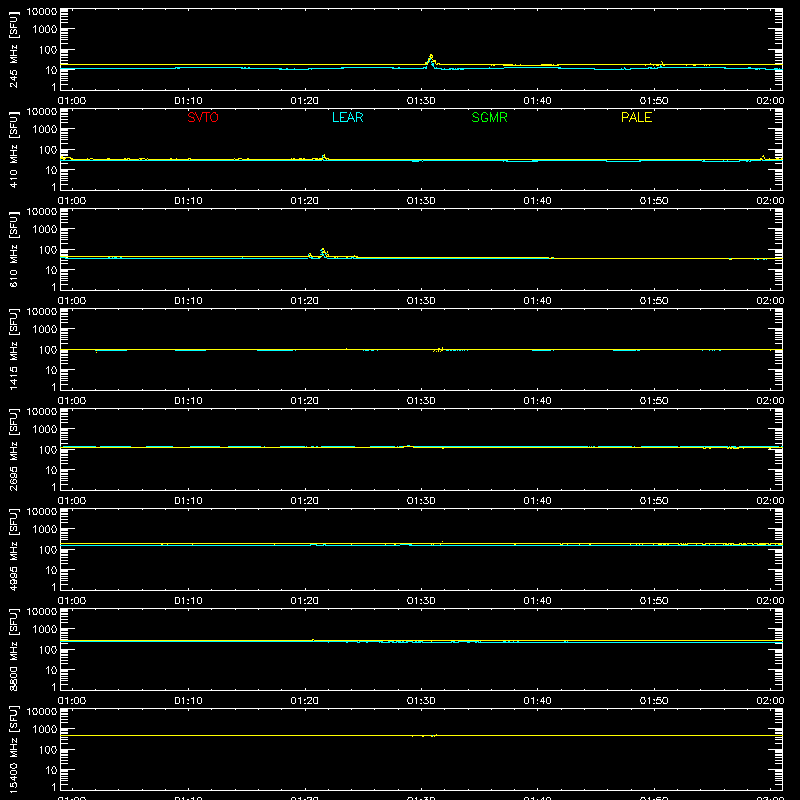This screenshot has height=800, width=800.
Task: Click 01:30 tick label under 245 MHz plot
Action: click(421, 101)
